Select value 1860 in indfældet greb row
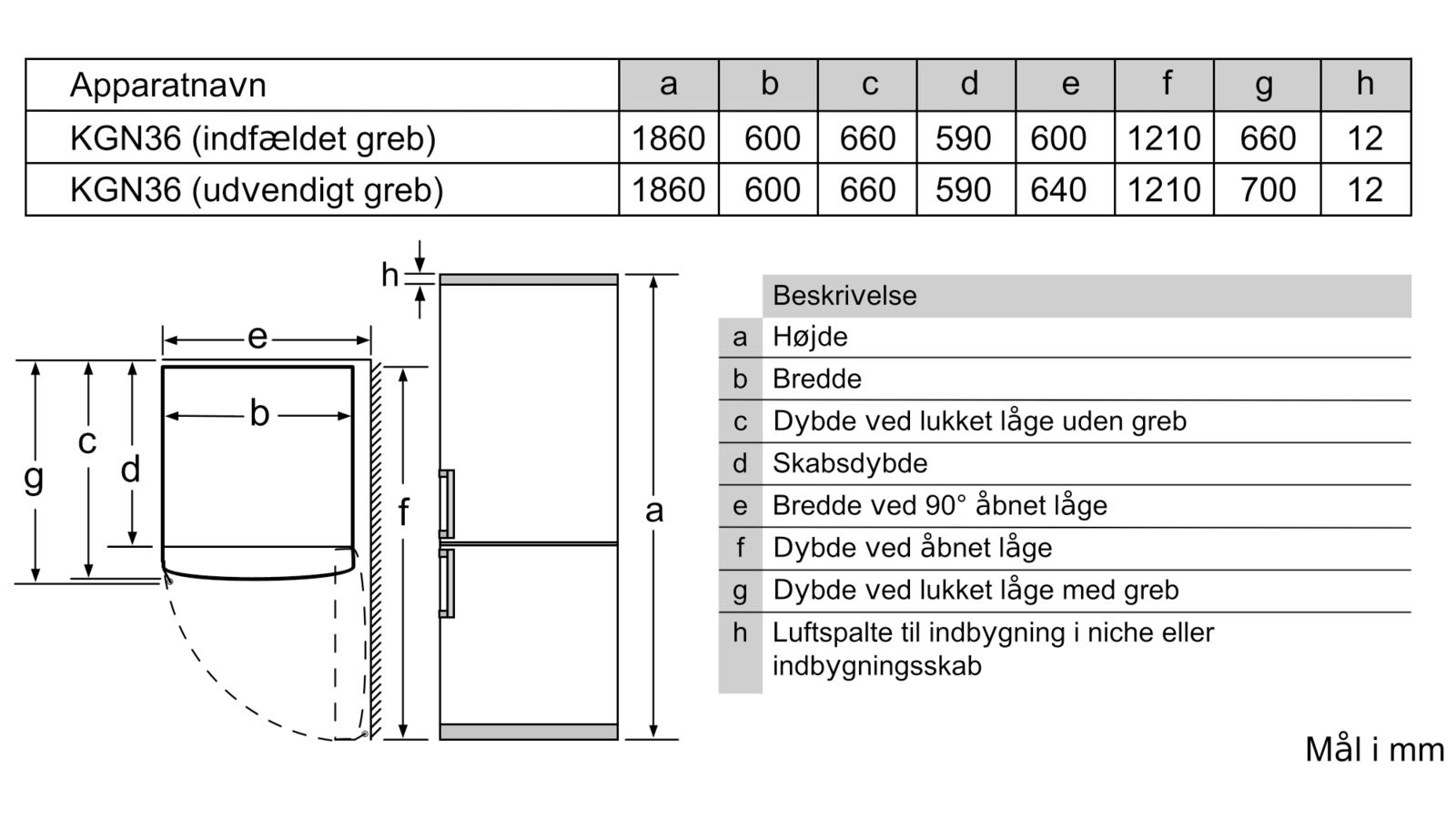This screenshot has width=1456, height=819. (x=669, y=138)
